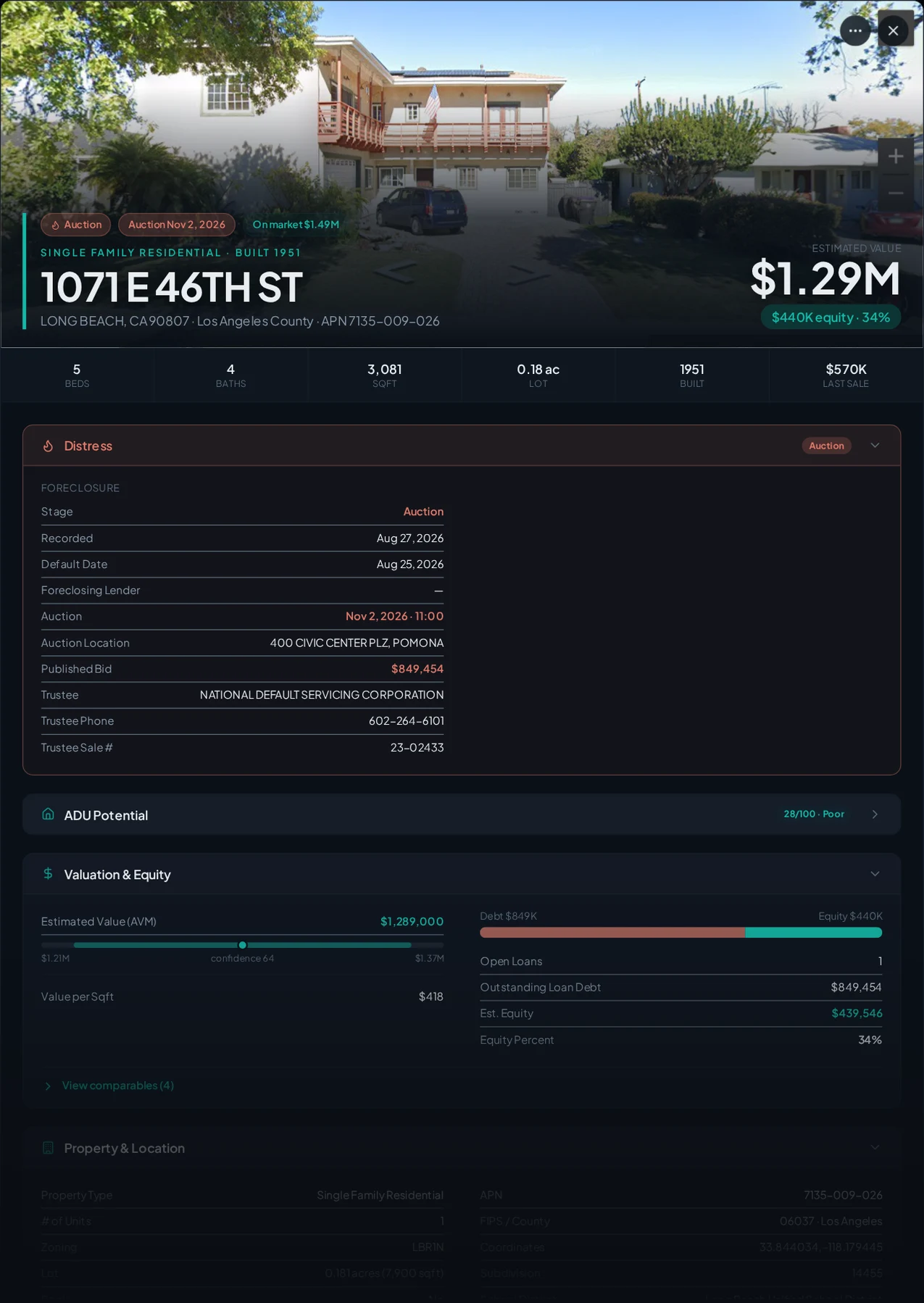Image resolution: width=924 pixels, height=1303 pixels.
Task: Collapse the Valuation & Equity section
Action: point(875,874)
